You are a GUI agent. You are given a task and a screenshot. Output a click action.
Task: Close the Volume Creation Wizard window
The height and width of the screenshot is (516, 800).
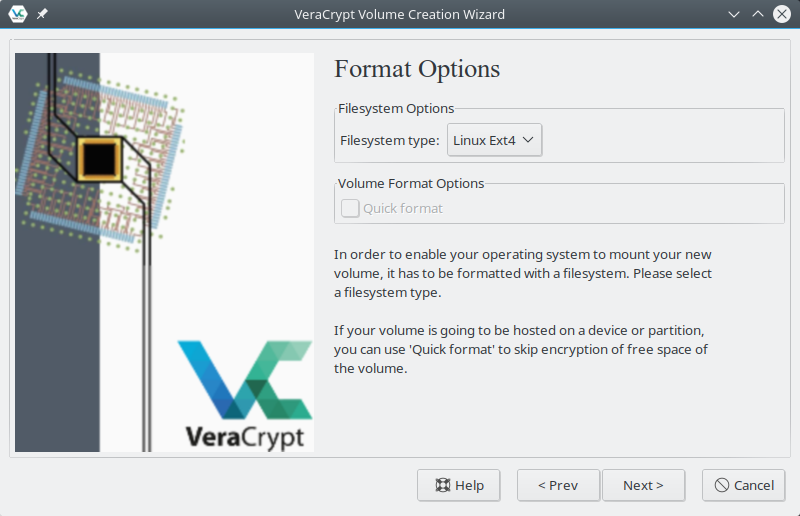coord(782,14)
